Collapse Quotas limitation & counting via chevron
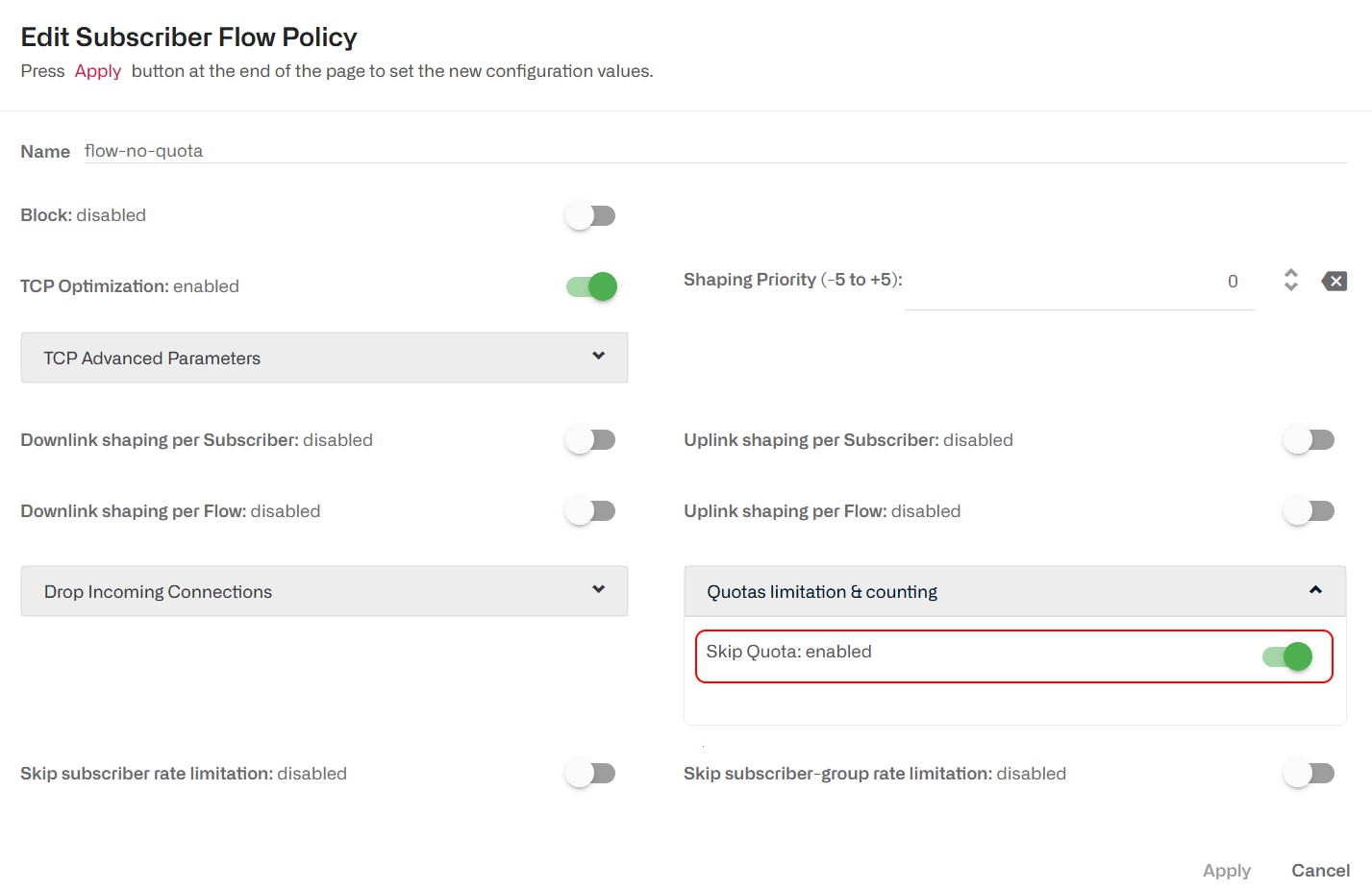Image resolution: width=1372 pixels, height=890 pixels. pos(1315,590)
